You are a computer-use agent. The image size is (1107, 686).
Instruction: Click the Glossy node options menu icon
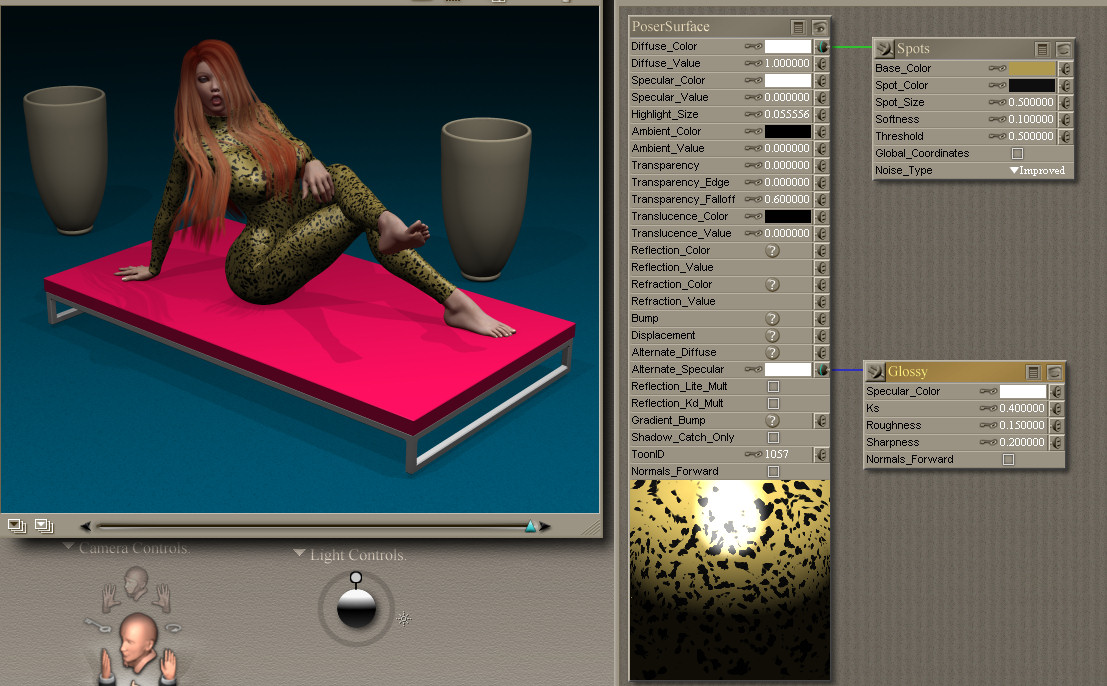click(1033, 372)
